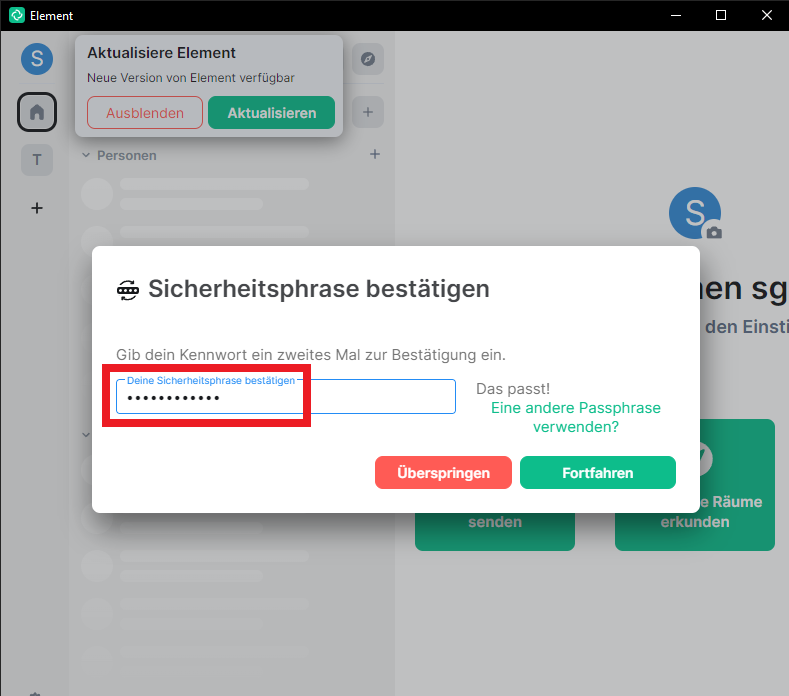Click the large profile avatar on the home page

692,212
